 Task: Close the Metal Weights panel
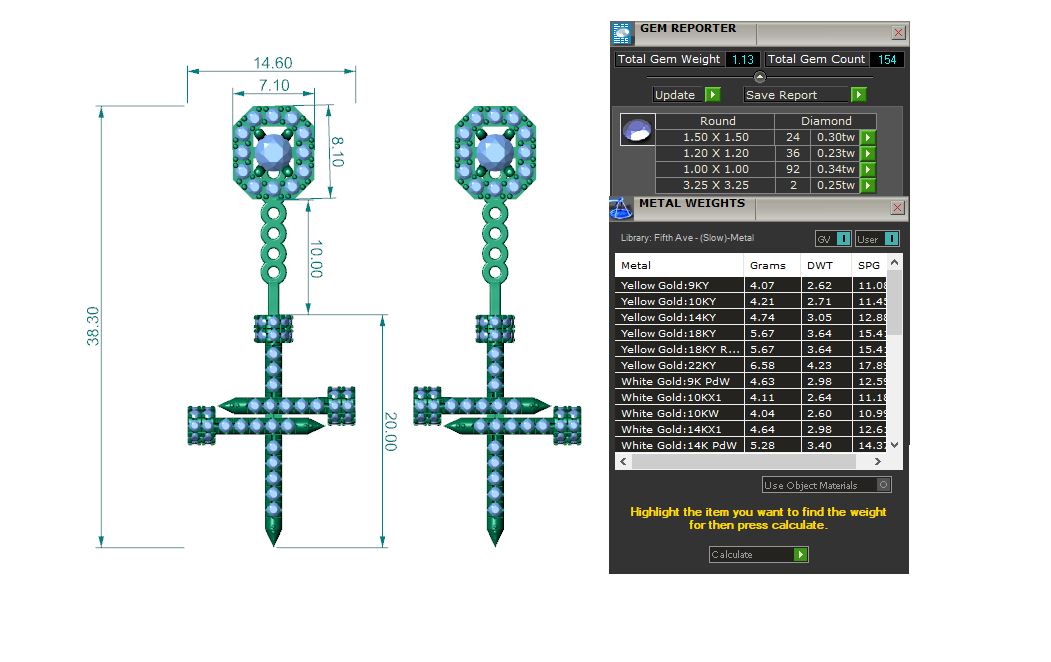pyautogui.click(x=897, y=208)
